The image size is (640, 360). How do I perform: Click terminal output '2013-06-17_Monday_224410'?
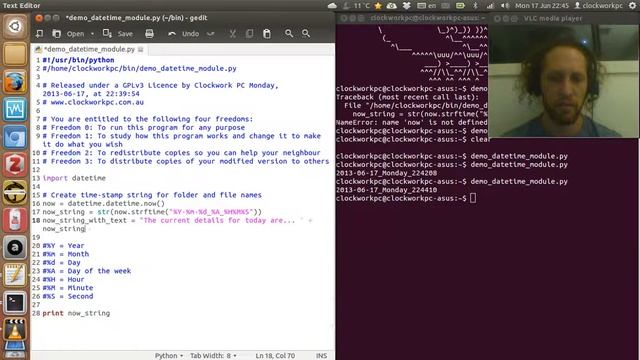pos(386,190)
